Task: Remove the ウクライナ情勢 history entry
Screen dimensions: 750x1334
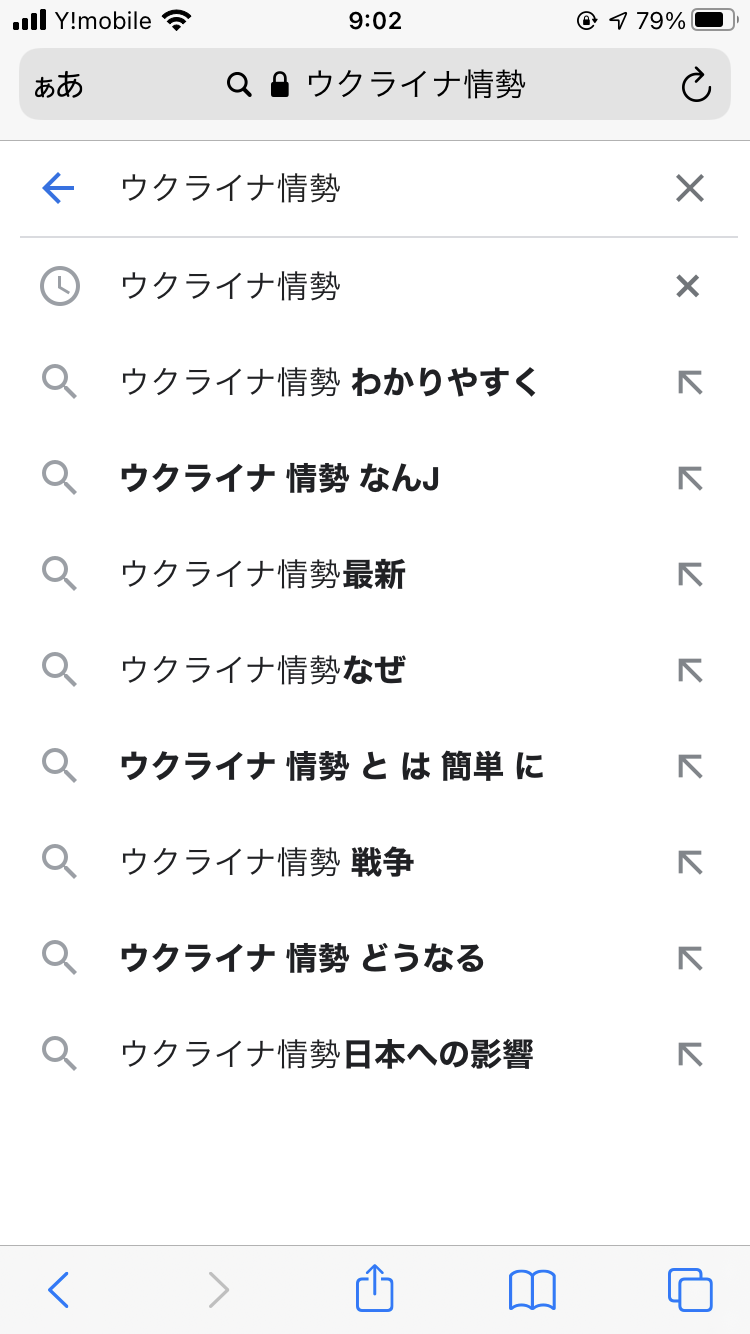Action: (687, 287)
